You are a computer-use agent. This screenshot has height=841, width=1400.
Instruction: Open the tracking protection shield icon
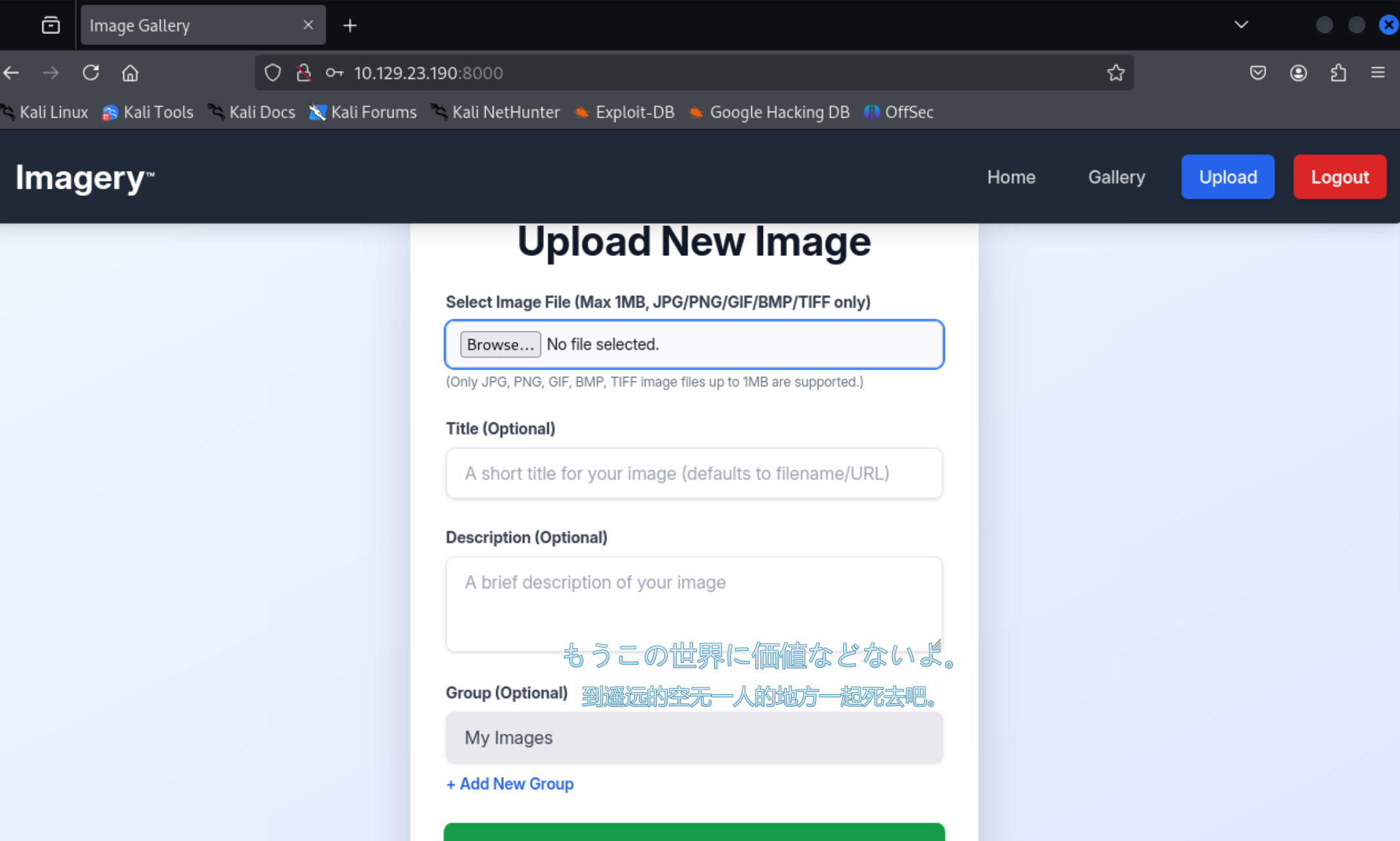click(x=273, y=72)
